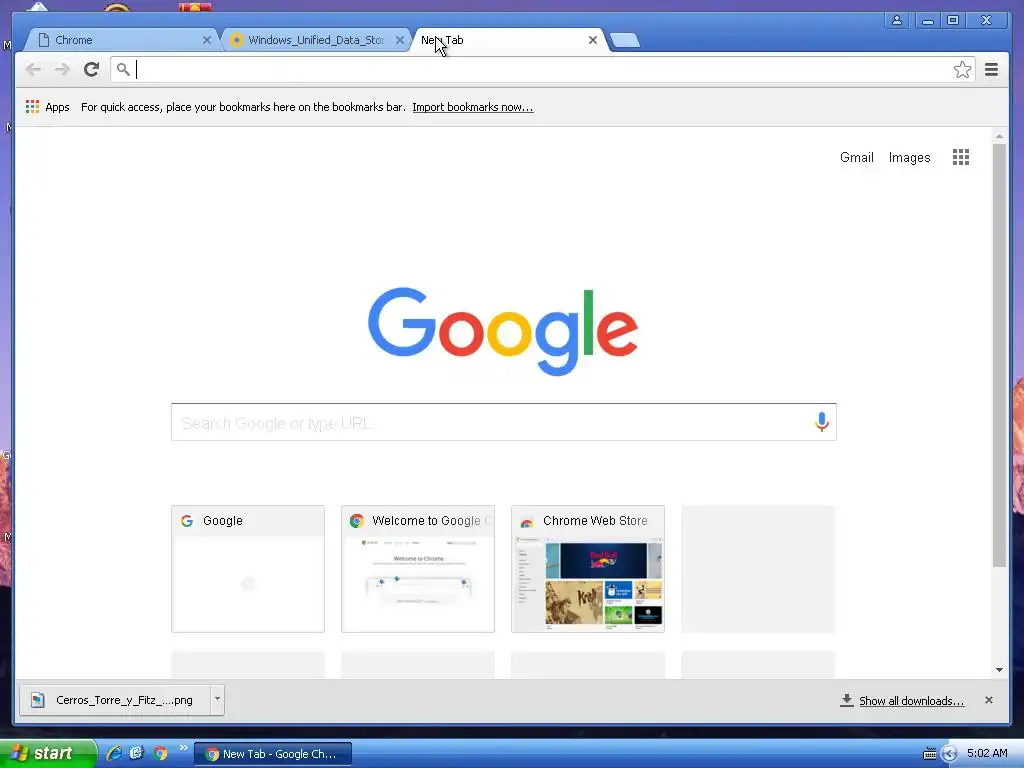Select New Tab - Google Chrome taskbar button
The image size is (1024, 768).
pyautogui.click(x=273, y=754)
